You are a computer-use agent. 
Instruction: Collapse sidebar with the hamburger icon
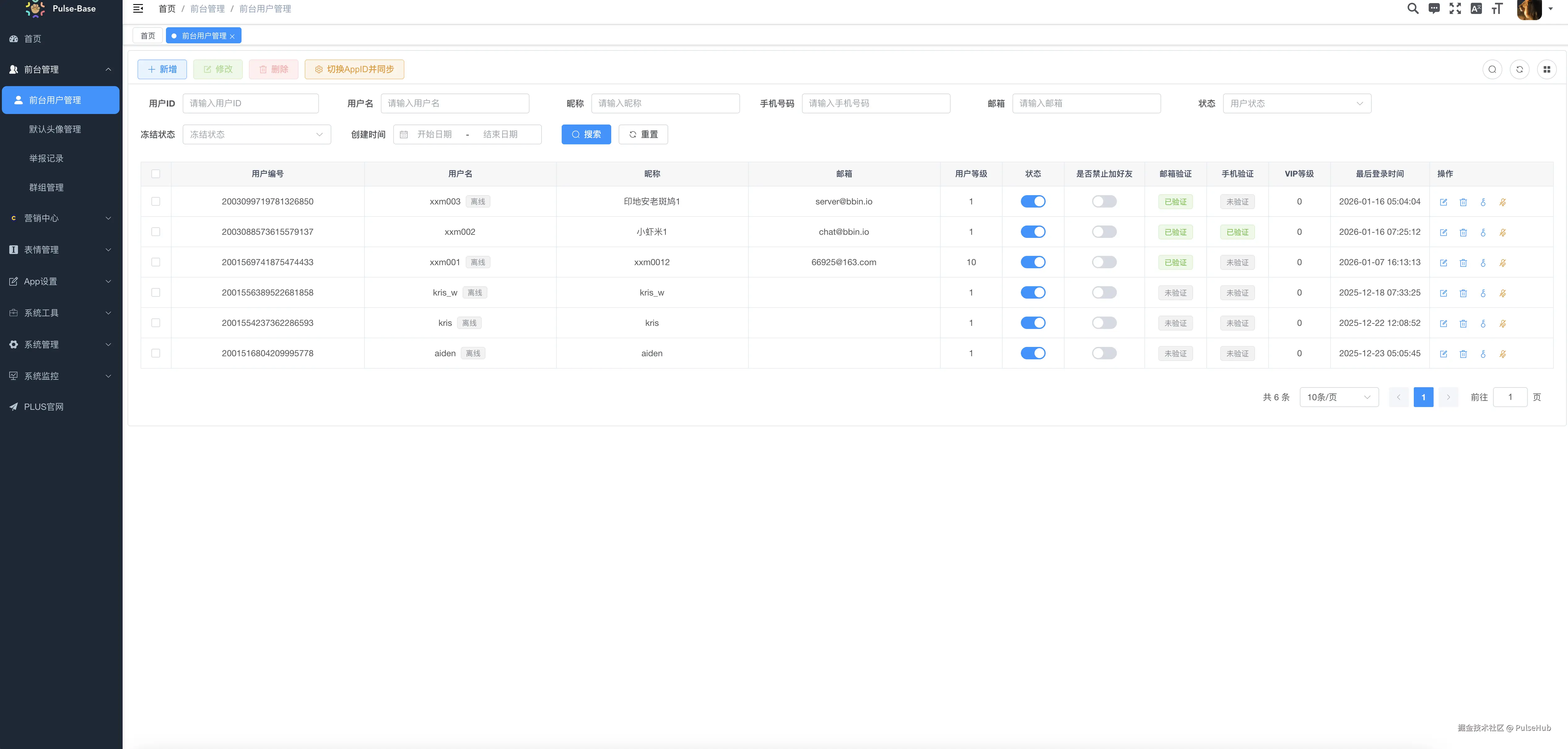(x=138, y=9)
